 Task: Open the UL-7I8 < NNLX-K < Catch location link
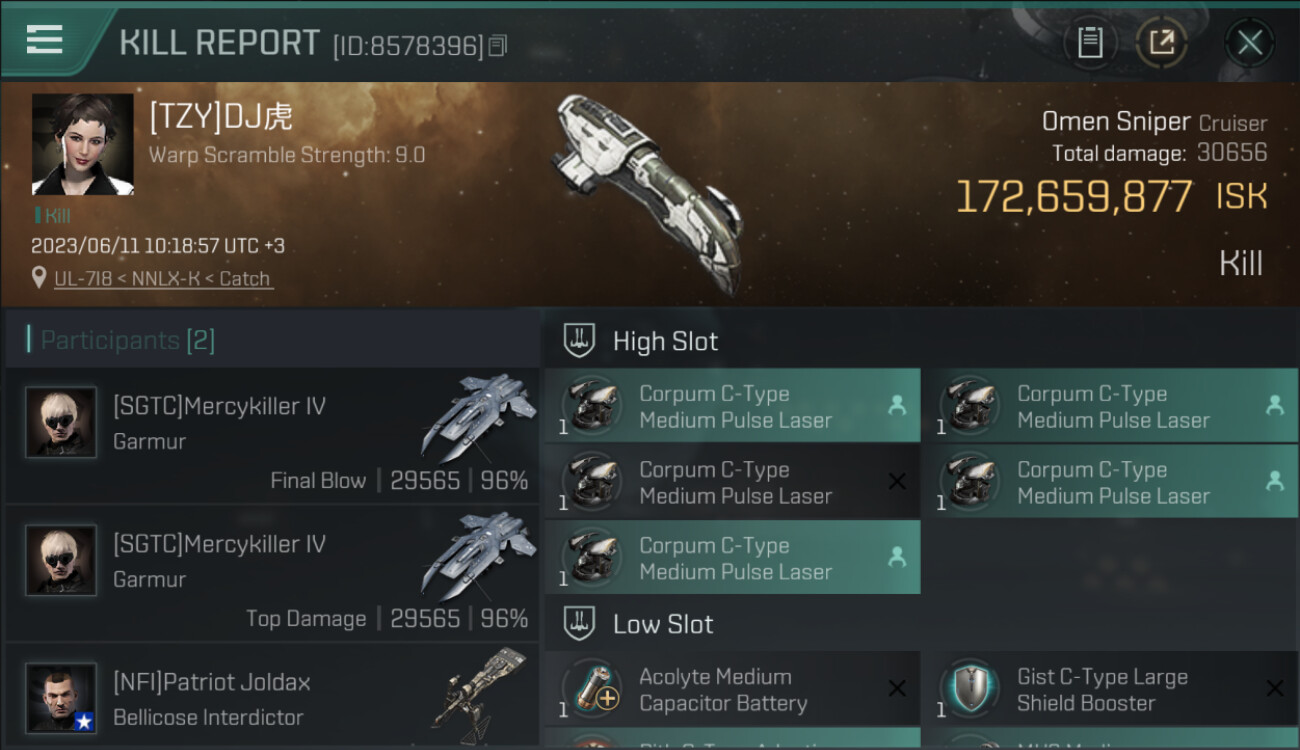pyautogui.click(x=162, y=279)
